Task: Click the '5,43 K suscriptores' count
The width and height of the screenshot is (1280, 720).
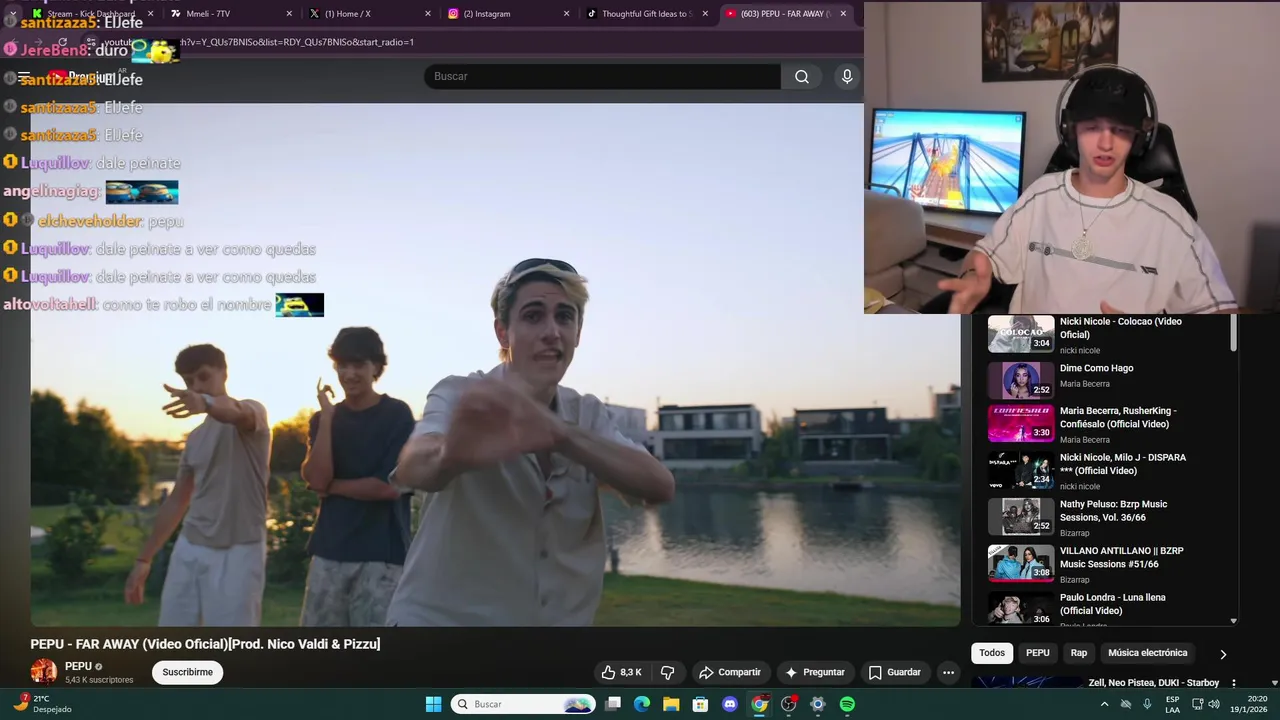Action: point(99,680)
